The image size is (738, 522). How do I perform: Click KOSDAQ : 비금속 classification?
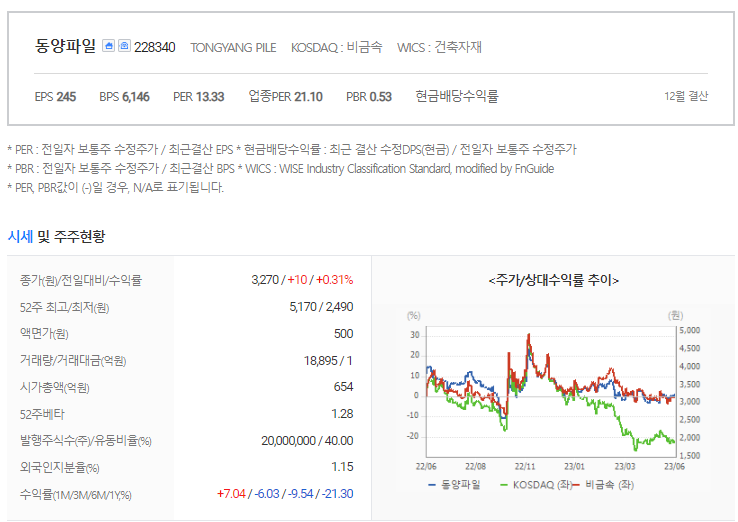click(337, 47)
